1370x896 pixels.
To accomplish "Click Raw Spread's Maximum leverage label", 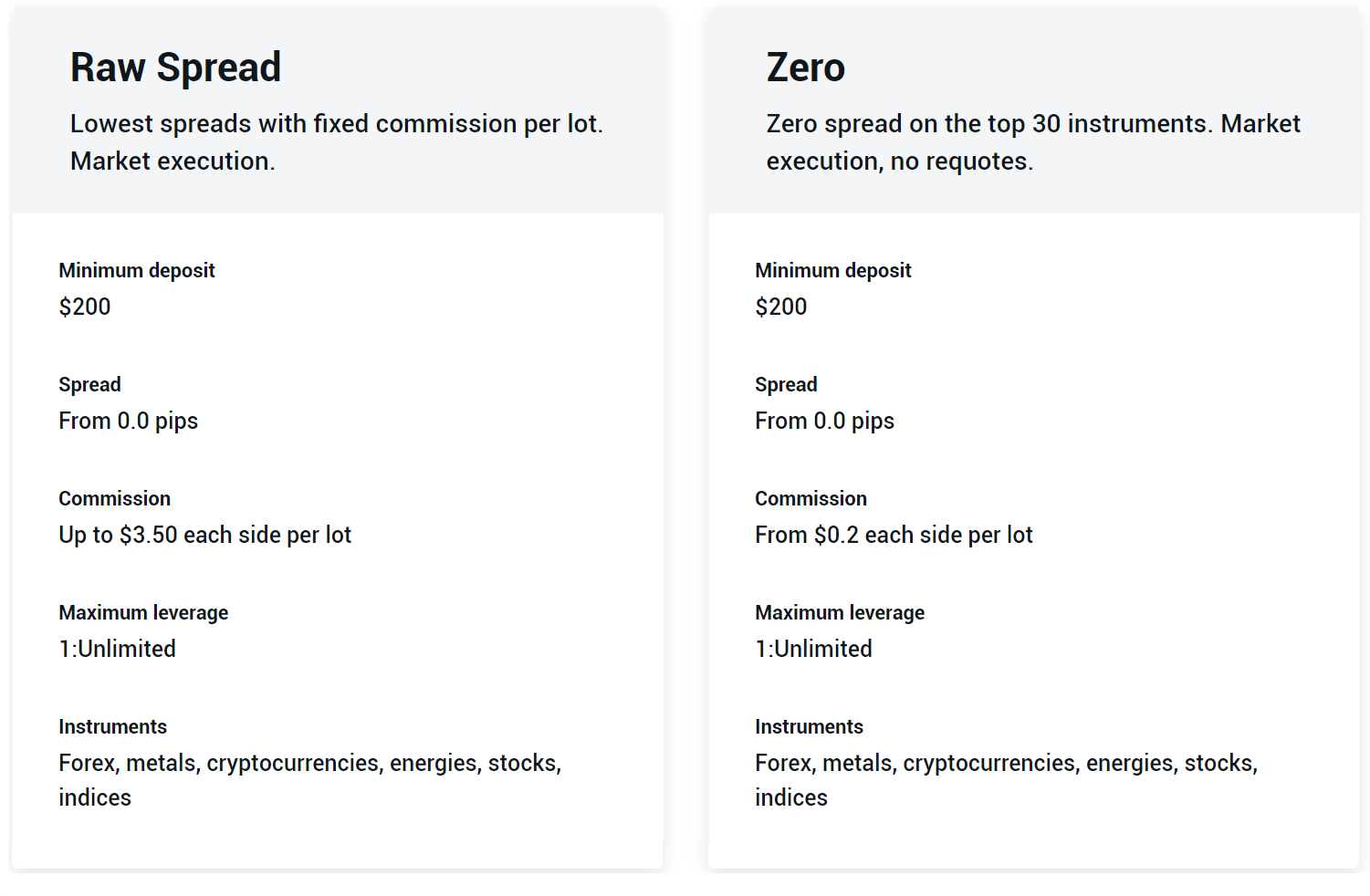I will [143, 612].
